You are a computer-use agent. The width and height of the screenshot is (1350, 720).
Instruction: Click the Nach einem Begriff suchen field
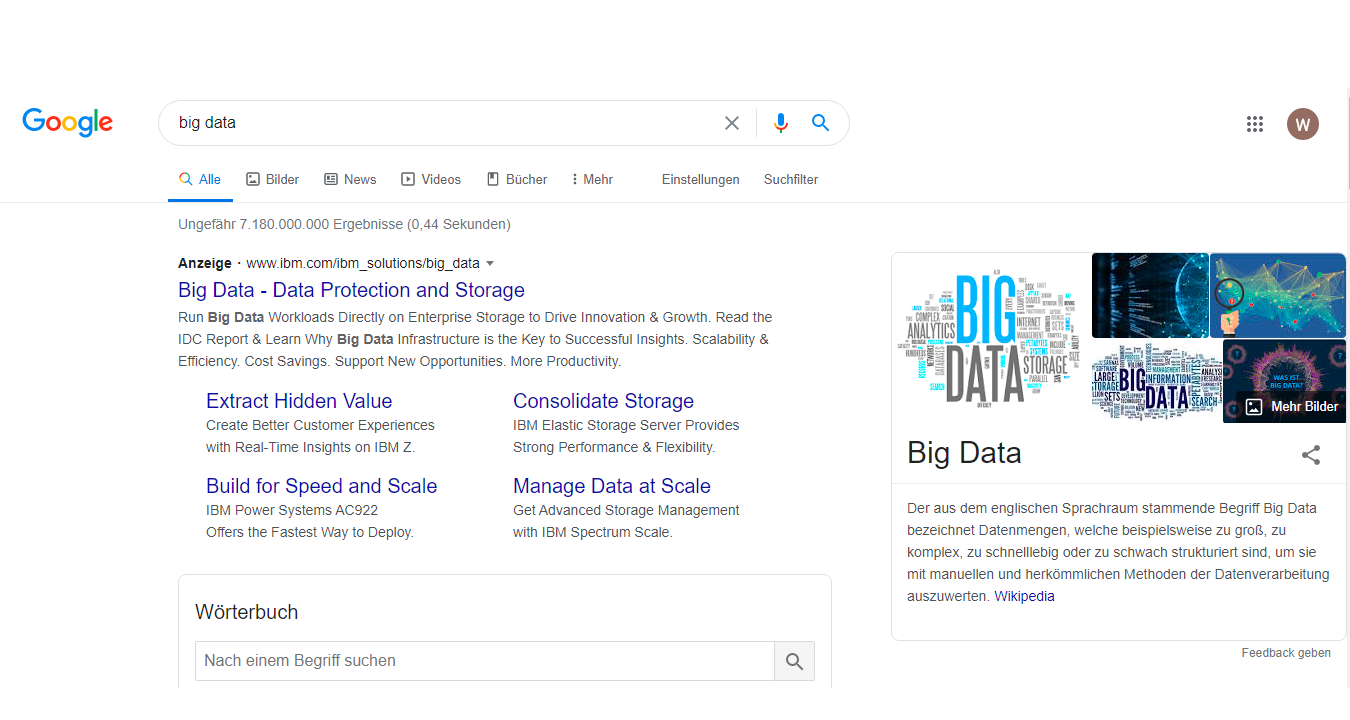click(484, 661)
